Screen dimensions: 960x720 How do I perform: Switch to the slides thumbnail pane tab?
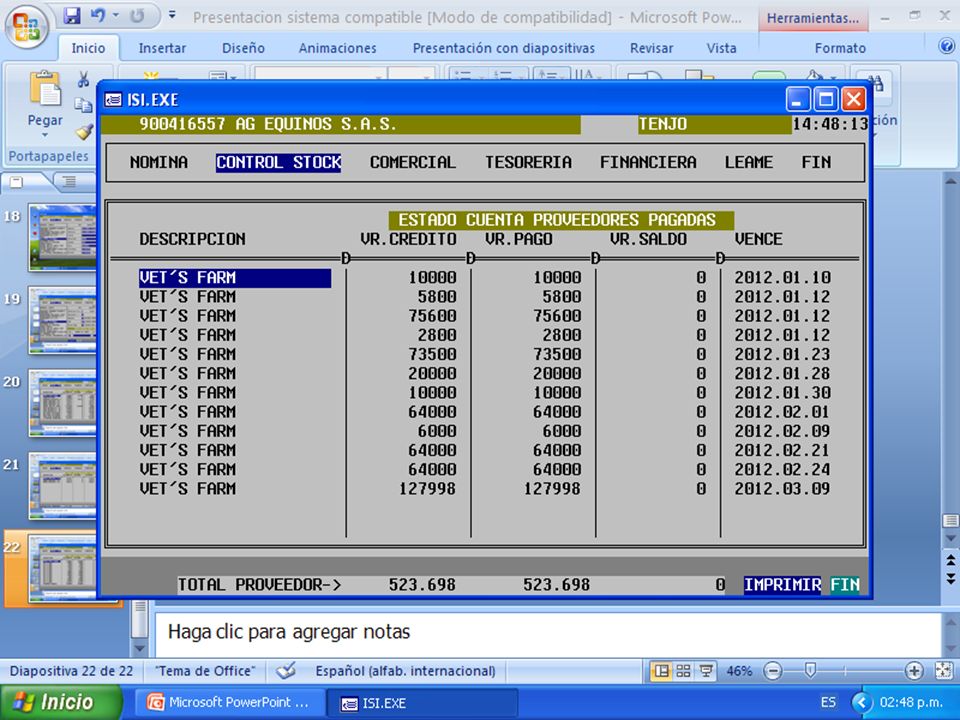pos(18,181)
